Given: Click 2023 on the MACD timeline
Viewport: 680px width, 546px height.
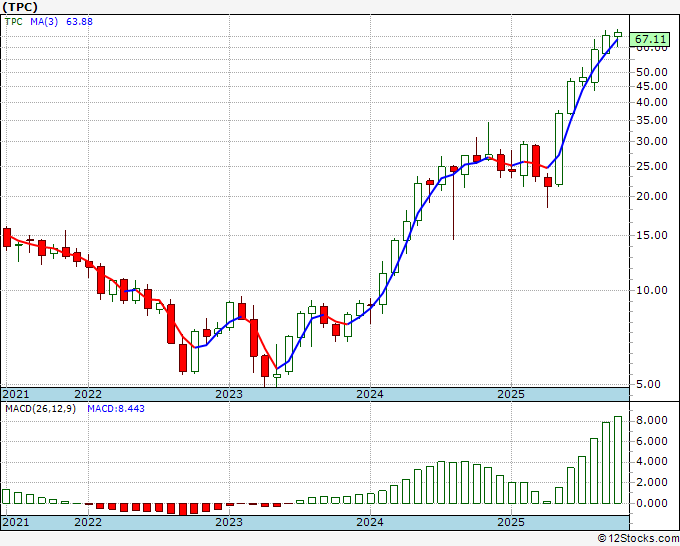Looking at the screenshot, I should click(x=229, y=522).
